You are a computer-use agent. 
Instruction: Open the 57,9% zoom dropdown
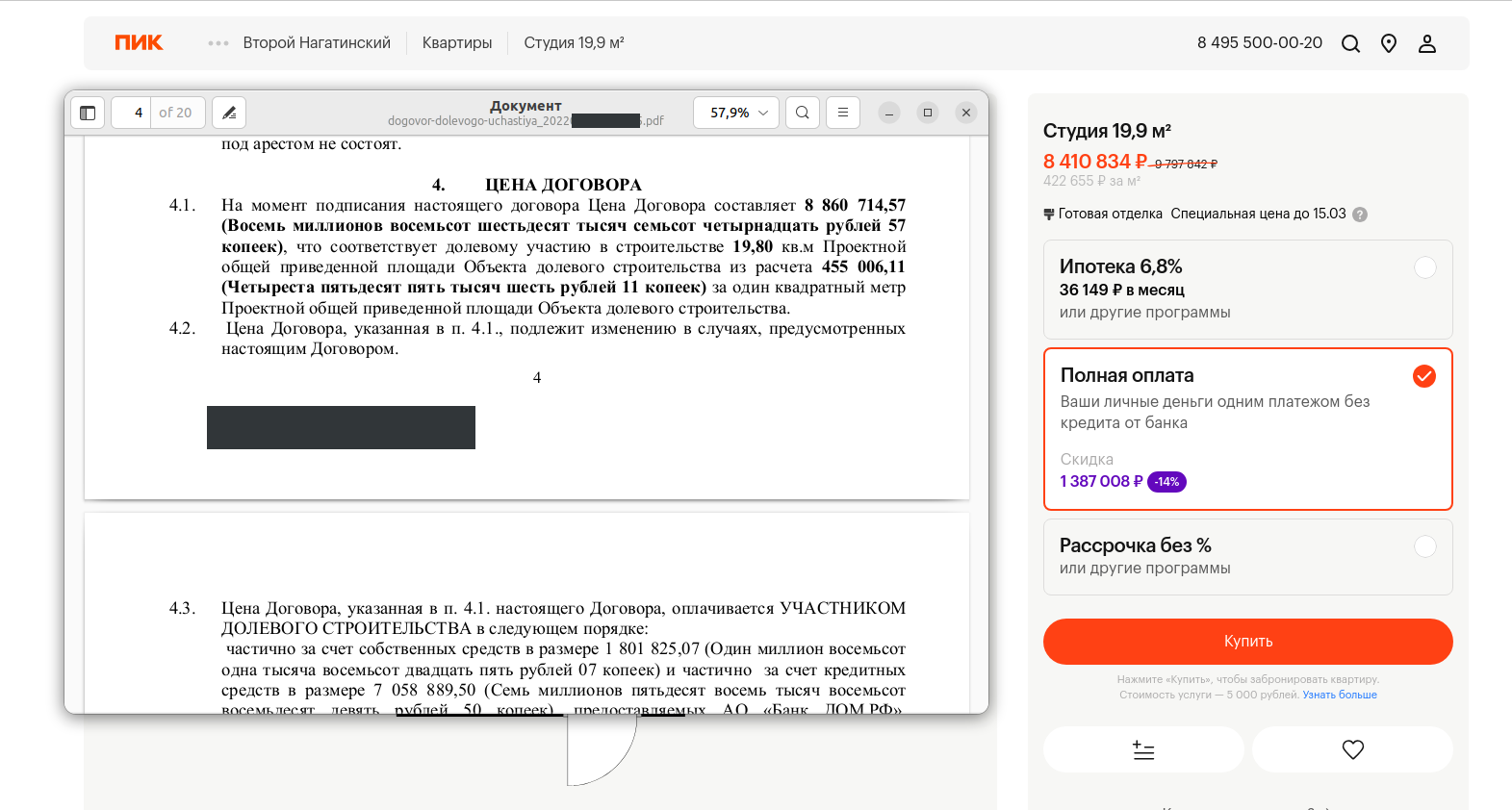coord(736,113)
